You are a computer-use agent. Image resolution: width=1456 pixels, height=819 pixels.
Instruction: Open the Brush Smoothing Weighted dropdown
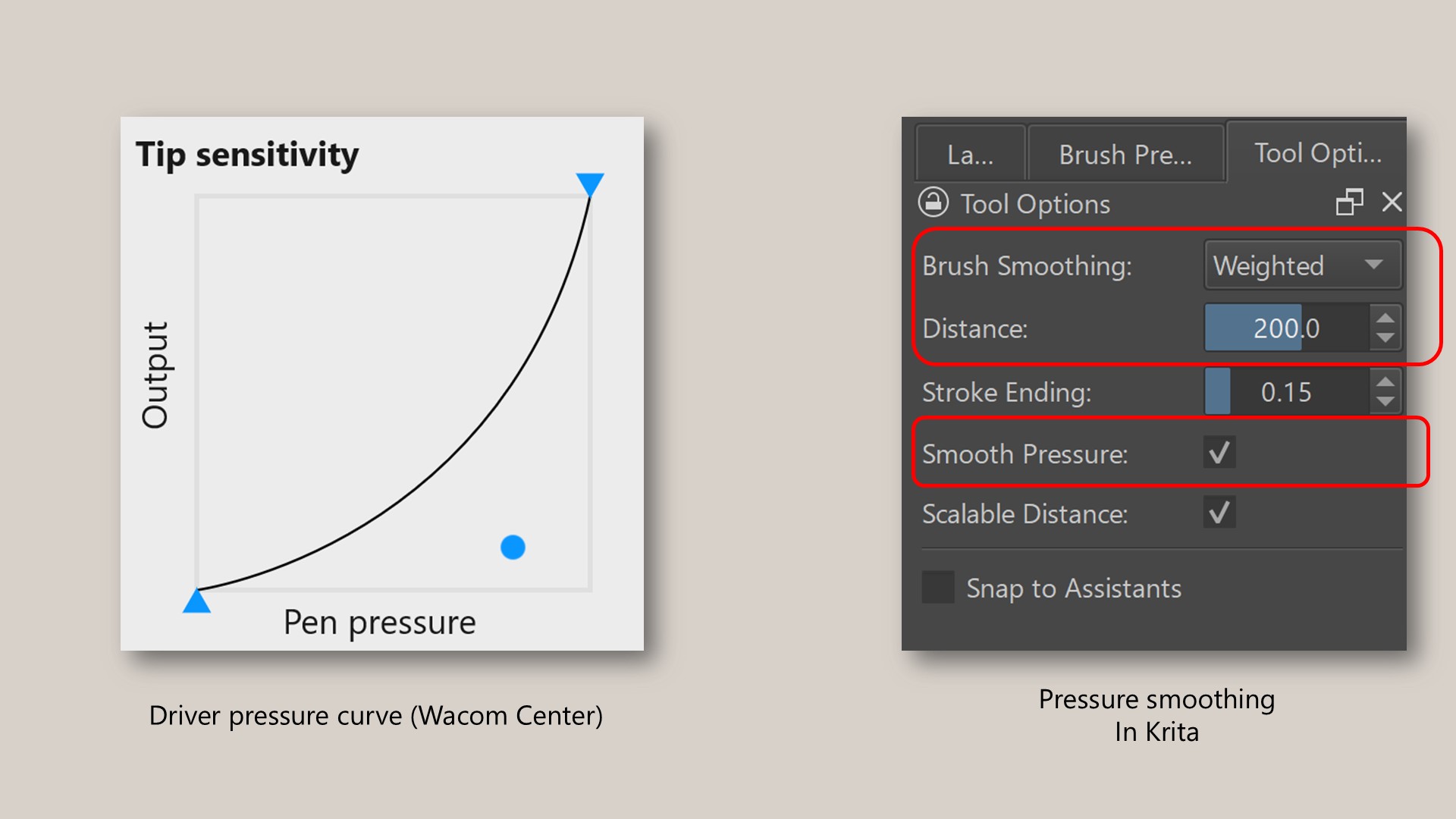(1302, 265)
